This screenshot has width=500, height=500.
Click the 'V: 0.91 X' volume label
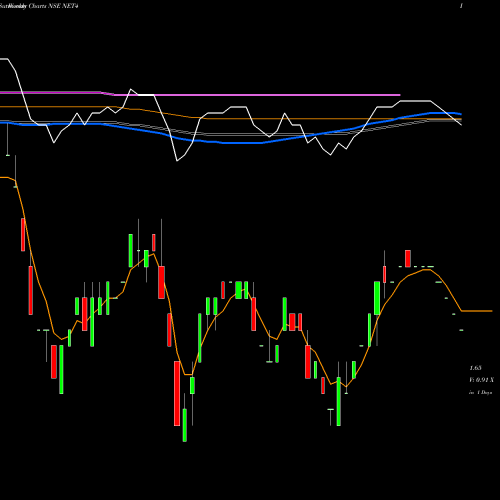coord(482,380)
